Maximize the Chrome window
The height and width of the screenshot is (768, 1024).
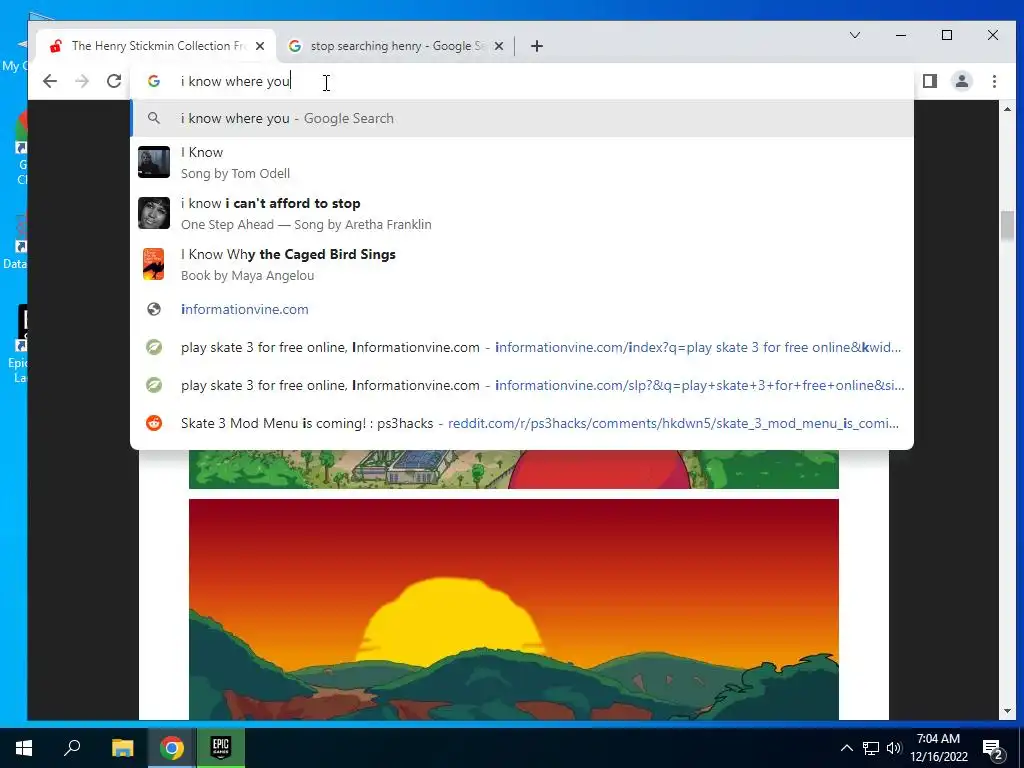(x=947, y=35)
